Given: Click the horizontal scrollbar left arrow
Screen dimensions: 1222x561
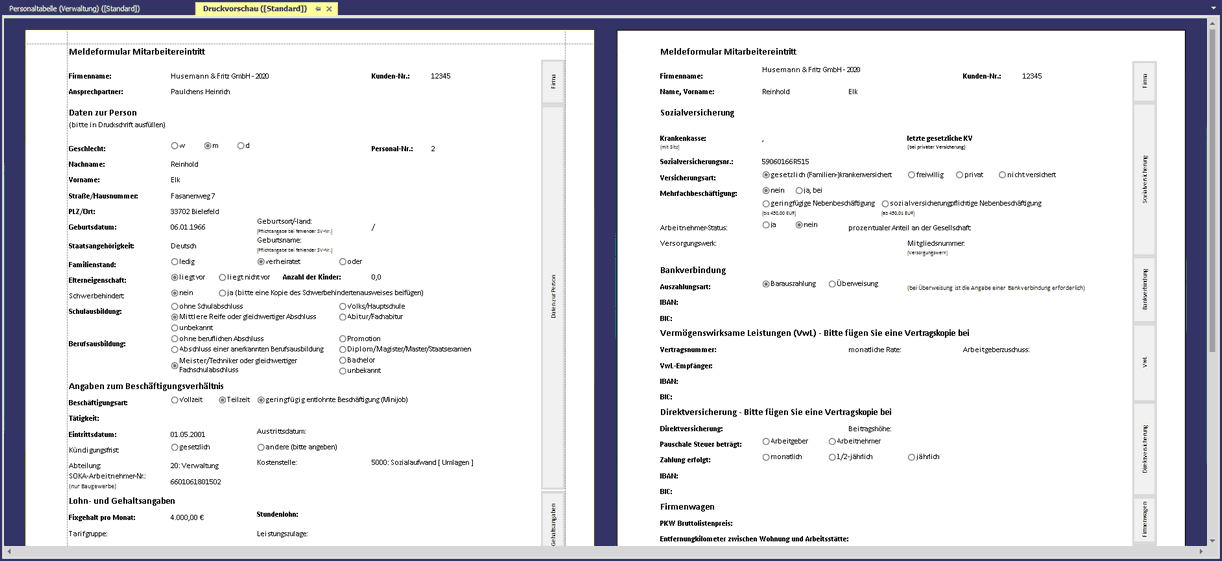Looking at the screenshot, I should click(9, 552).
